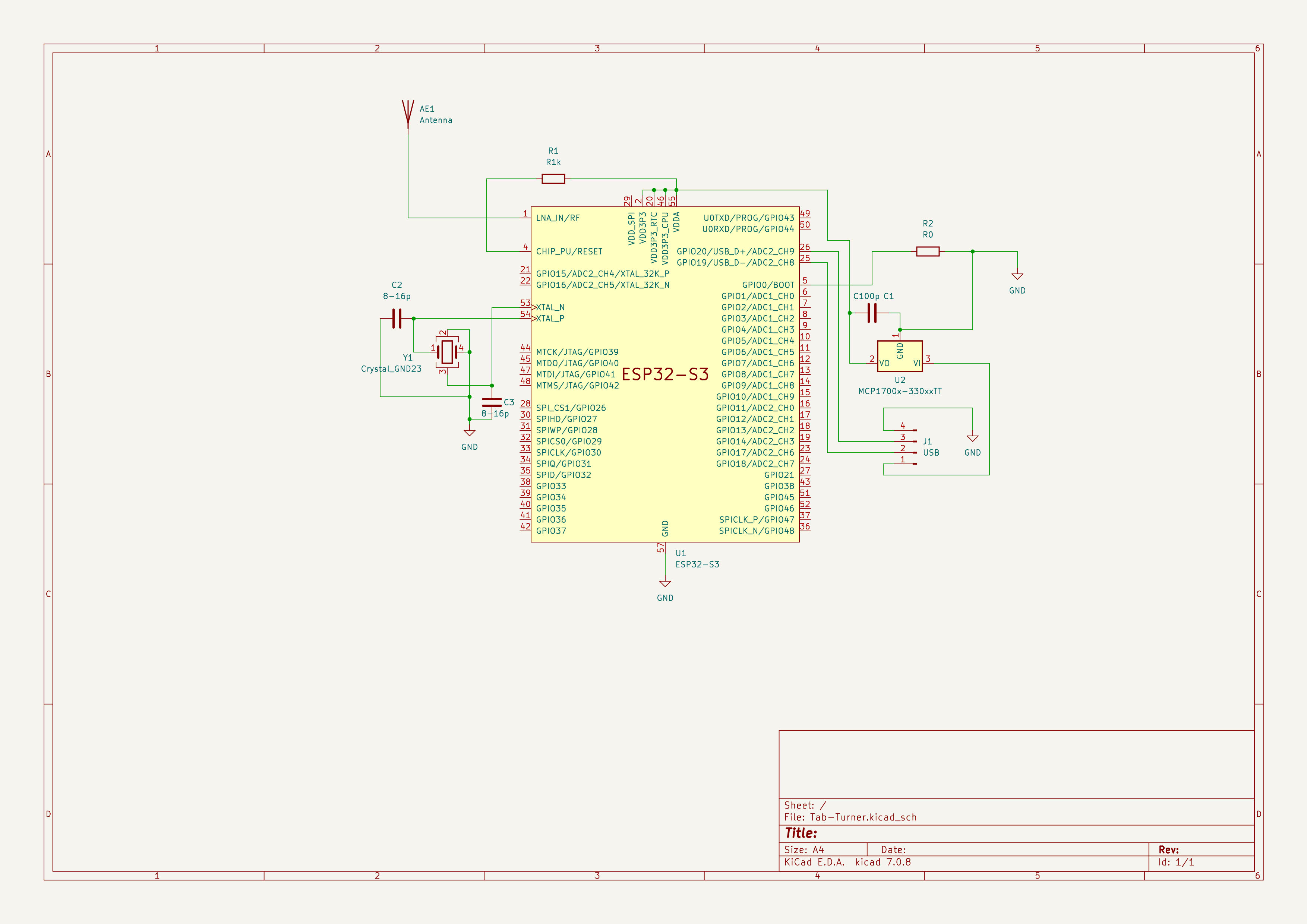
Task: Click the SPIHD/GPIO27 pin label
Action: (566, 419)
